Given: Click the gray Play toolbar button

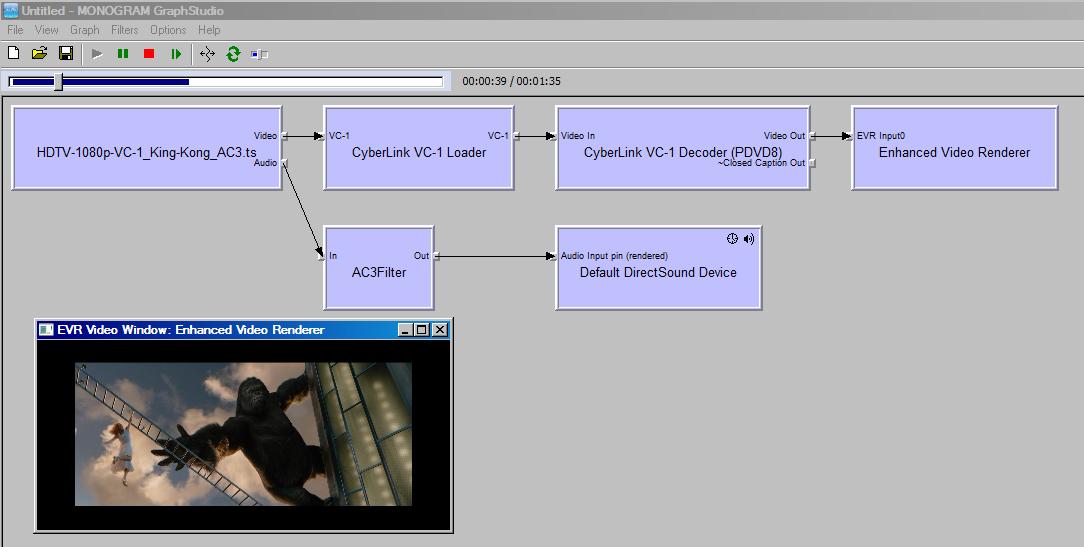Looking at the screenshot, I should (x=97, y=54).
